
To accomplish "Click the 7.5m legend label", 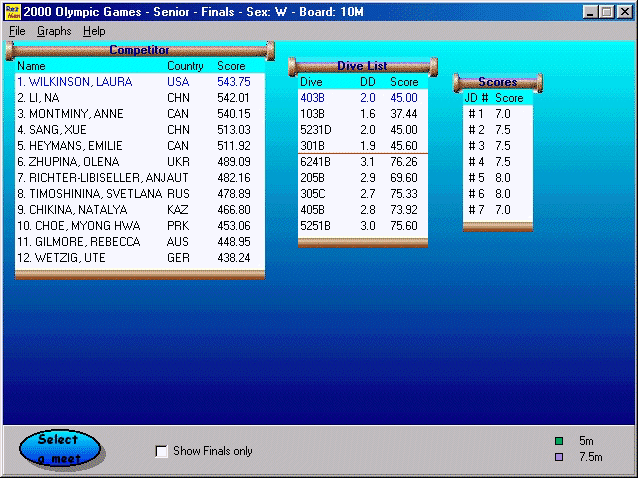I will click(x=590, y=457).
